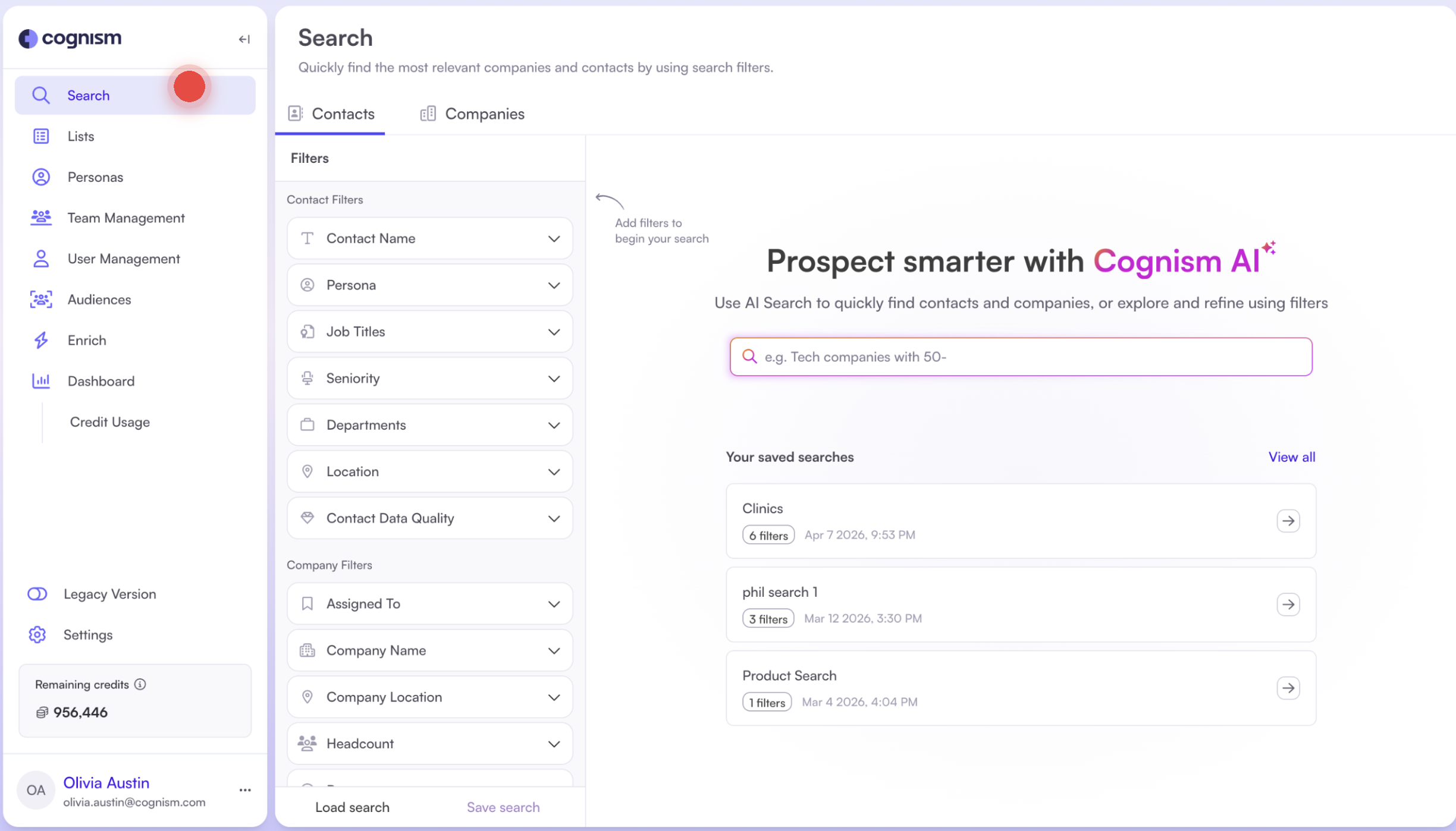Click the Load search button
The width and height of the screenshot is (1456, 831).
(352, 807)
